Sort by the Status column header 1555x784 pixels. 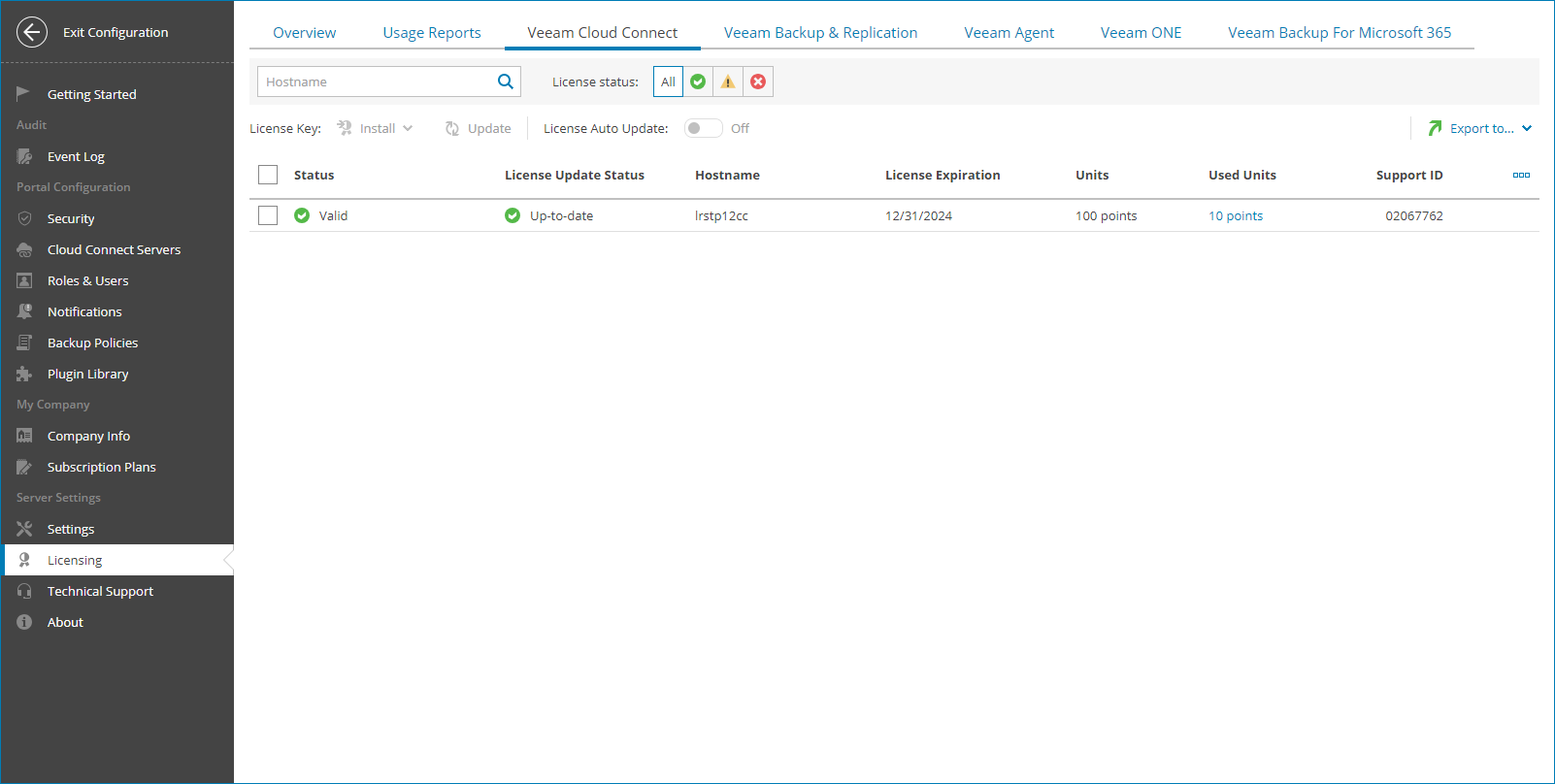314,175
